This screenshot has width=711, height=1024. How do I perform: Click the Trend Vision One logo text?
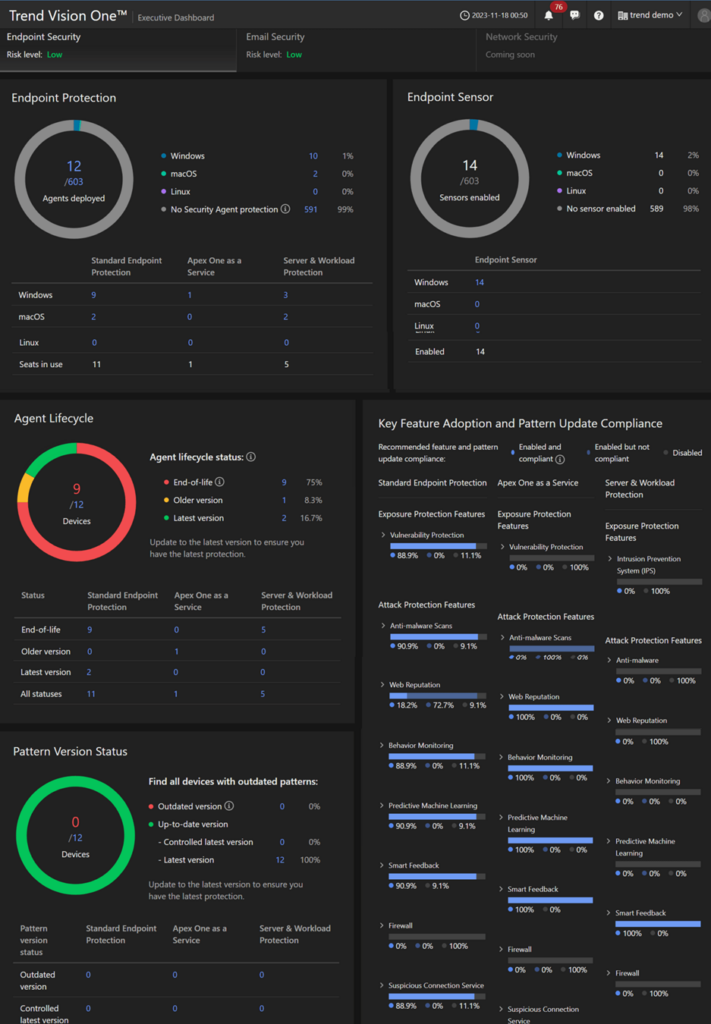click(68, 16)
